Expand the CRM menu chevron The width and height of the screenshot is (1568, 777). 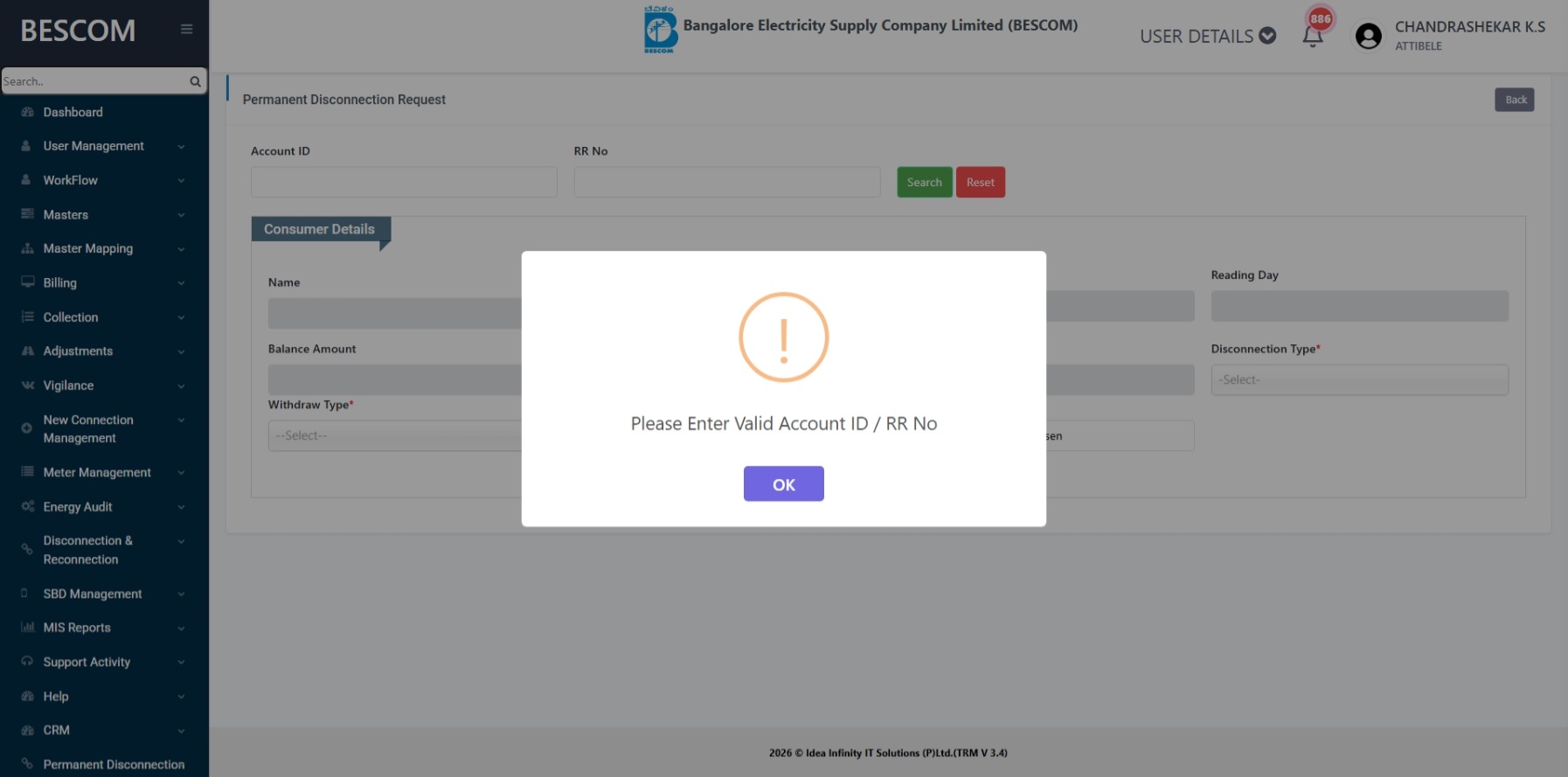[x=181, y=731]
